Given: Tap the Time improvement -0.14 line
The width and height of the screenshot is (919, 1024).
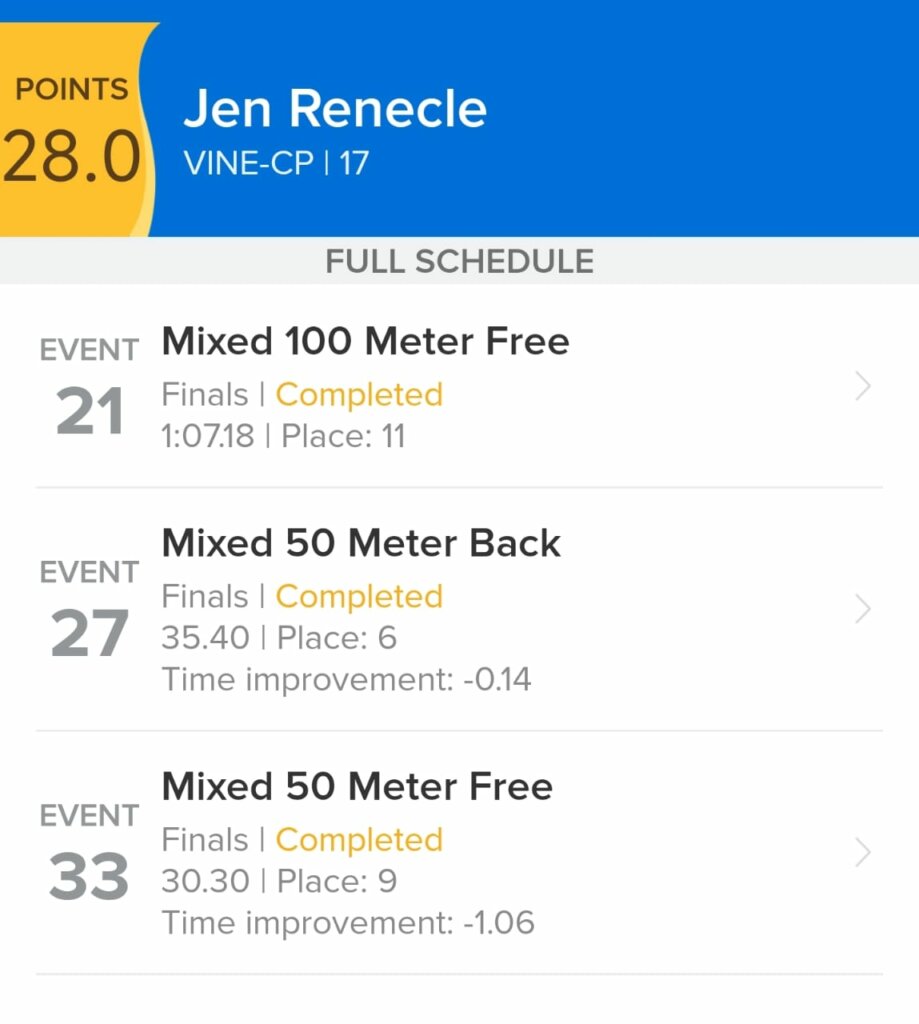Looking at the screenshot, I should [346, 680].
